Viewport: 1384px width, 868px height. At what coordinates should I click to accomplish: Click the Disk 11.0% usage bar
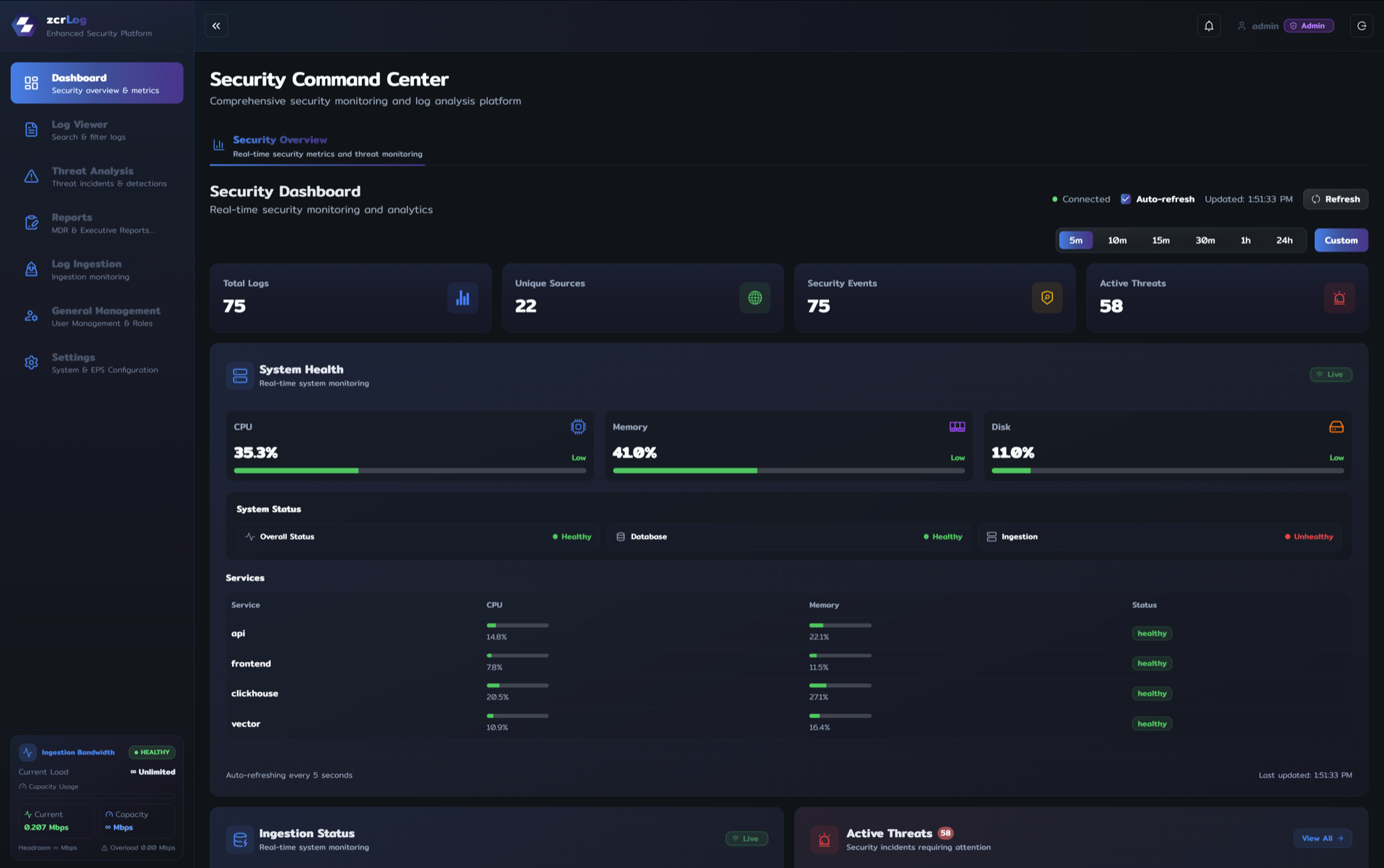1168,471
